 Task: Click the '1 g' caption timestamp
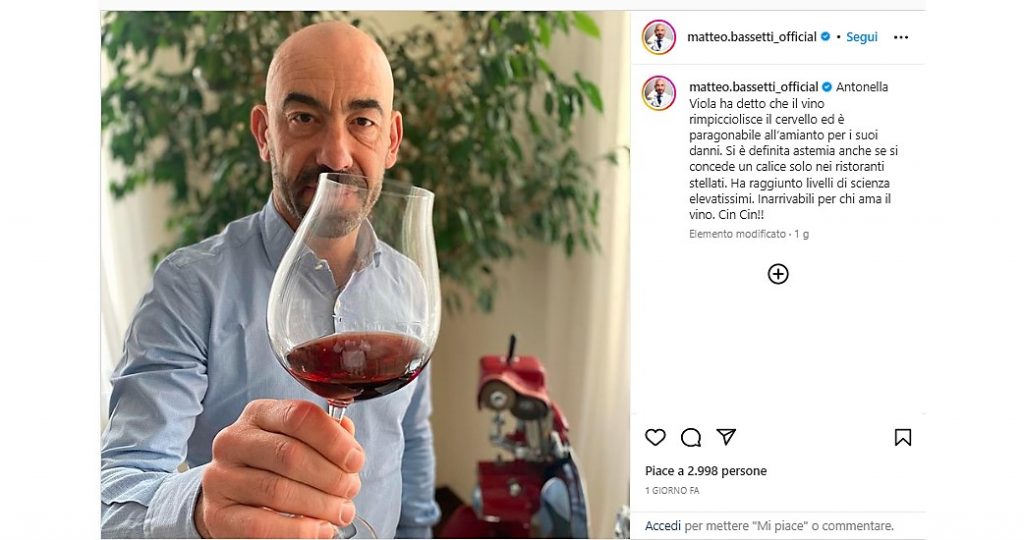pyautogui.click(x=801, y=234)
